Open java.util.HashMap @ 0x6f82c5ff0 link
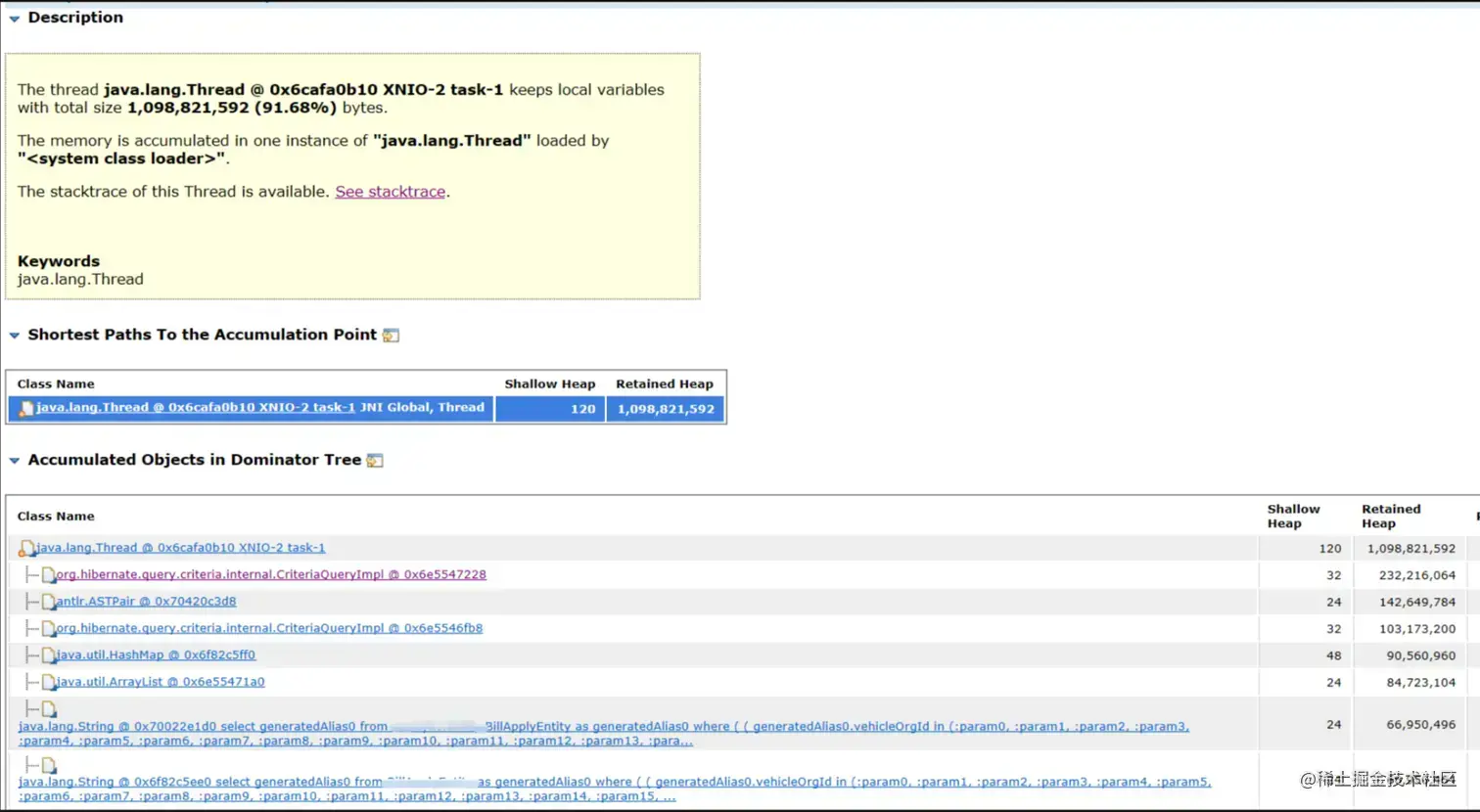The height and width of the screenshot is (812, 1480). coord(156,654)
